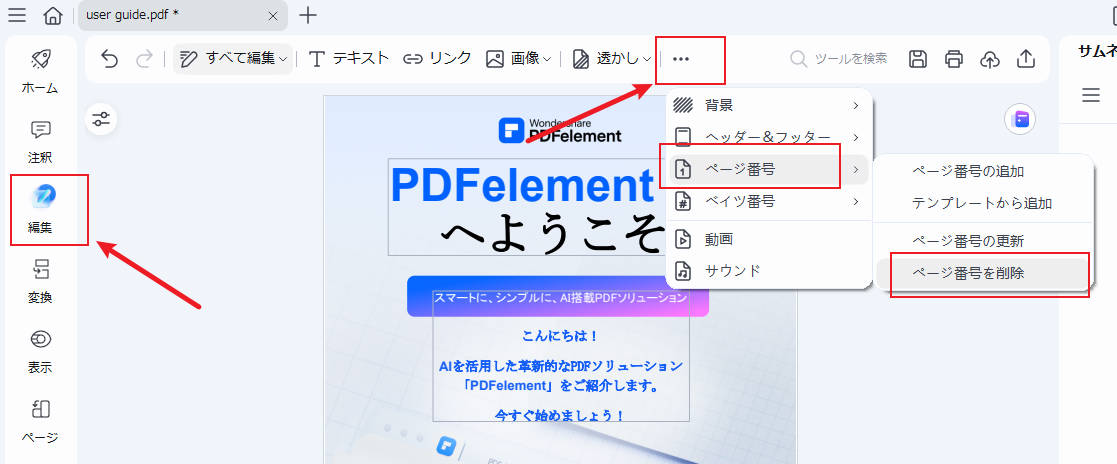The height and width of the screenshot is (464, 1117).
Task: Open the hamburger main menu
Action: (x=17, y=15)
